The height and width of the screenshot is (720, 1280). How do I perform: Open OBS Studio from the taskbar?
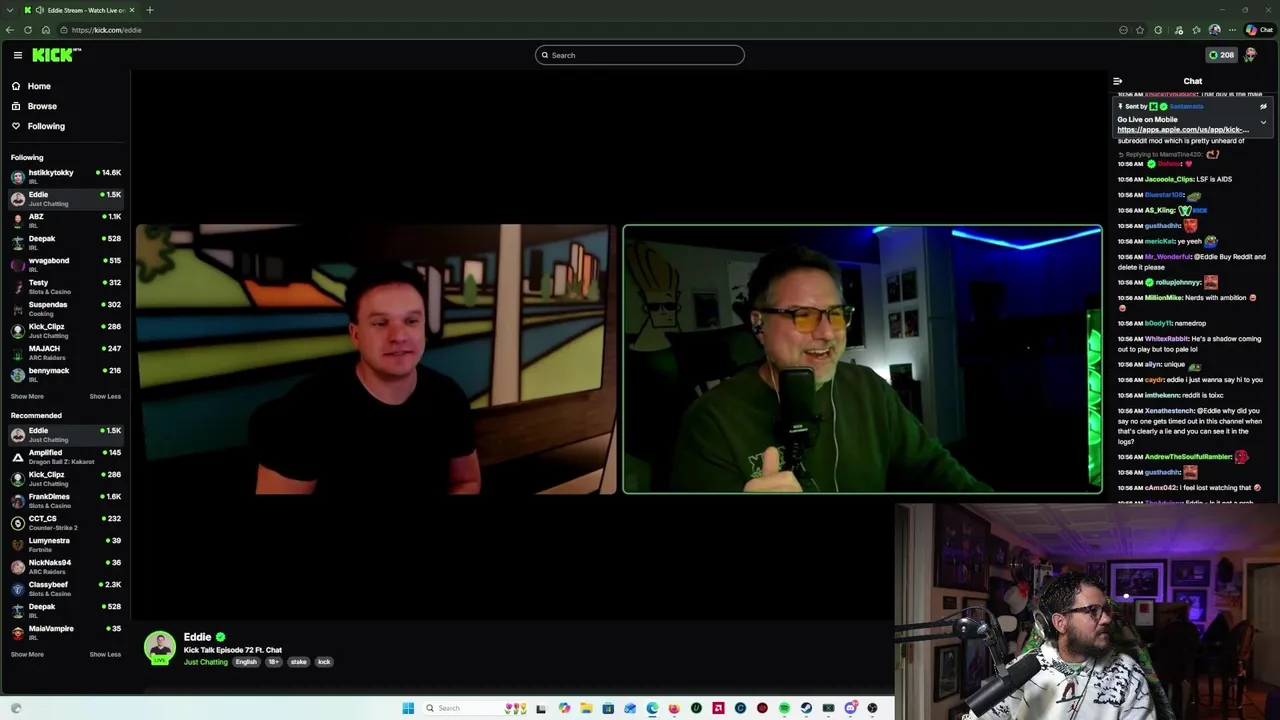tap(872, 708)
